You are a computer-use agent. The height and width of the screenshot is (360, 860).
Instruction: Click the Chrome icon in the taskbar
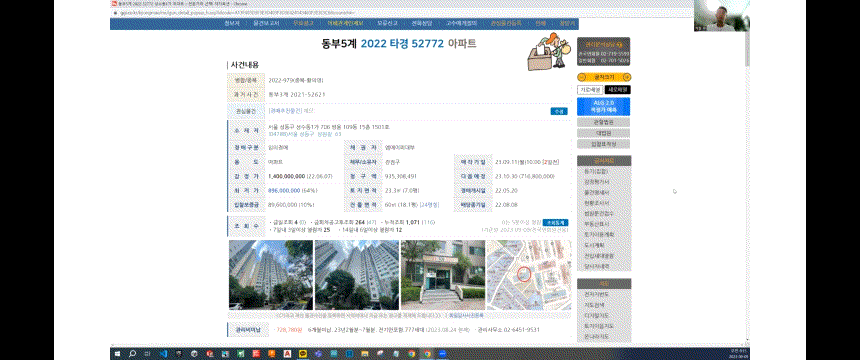pyautogui.click(x=427, y=354)
